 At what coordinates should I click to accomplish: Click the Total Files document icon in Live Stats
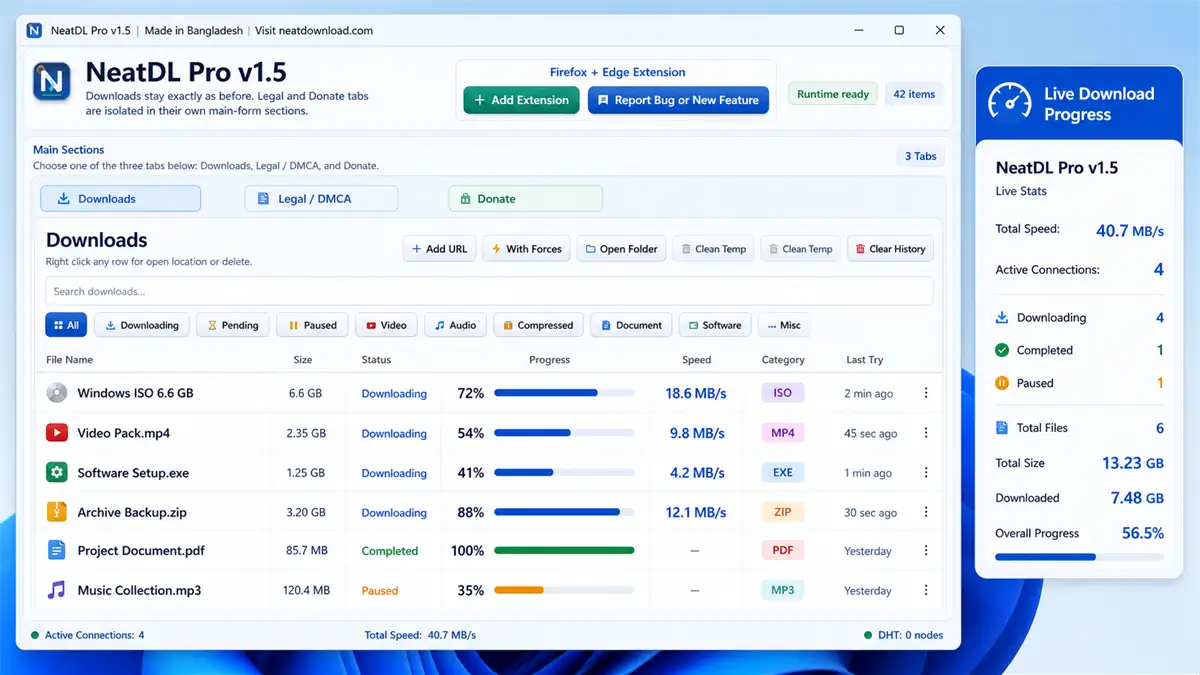tap(1002, 428)
